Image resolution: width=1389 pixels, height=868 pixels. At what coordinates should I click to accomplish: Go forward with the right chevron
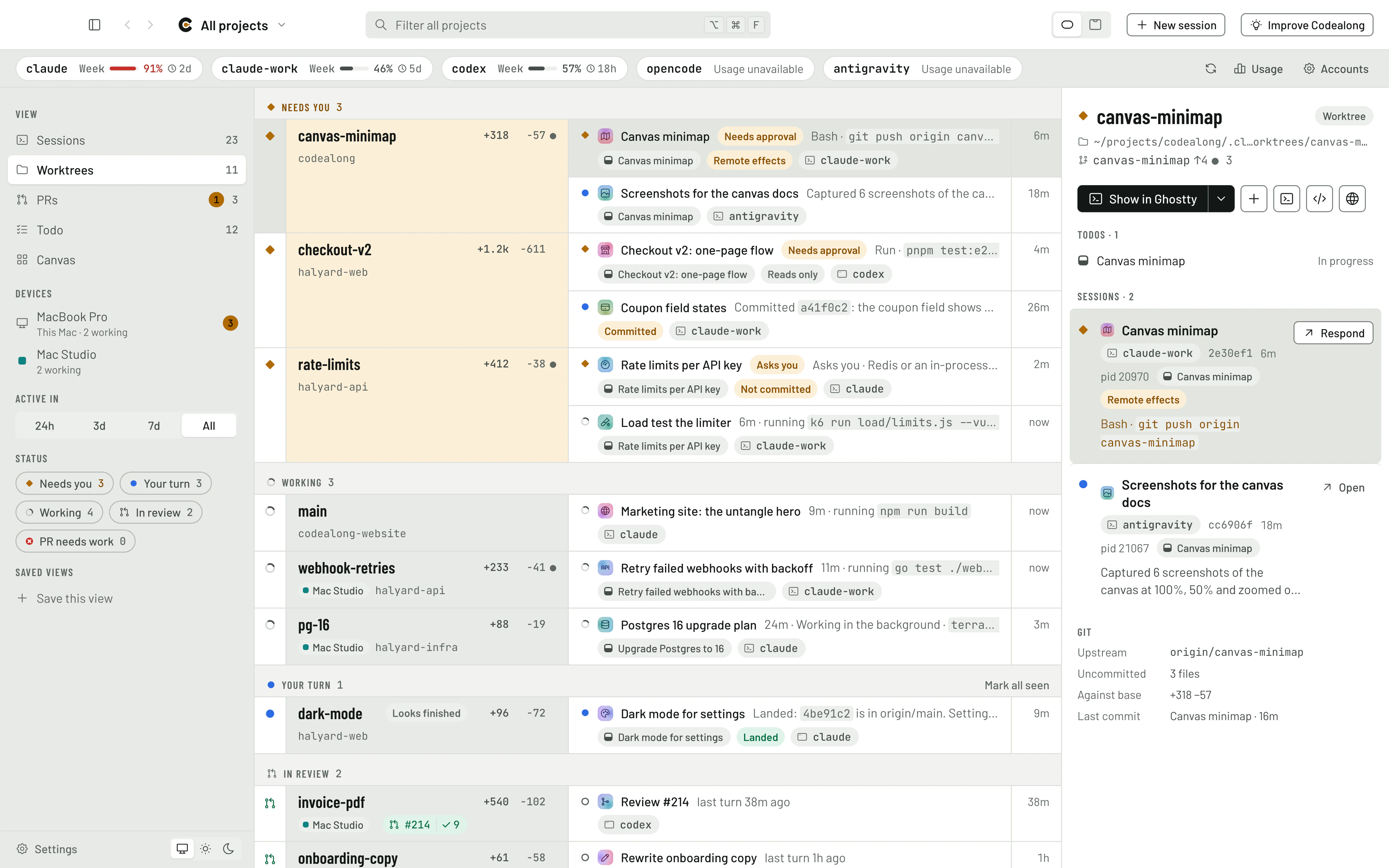pos(150,25)
